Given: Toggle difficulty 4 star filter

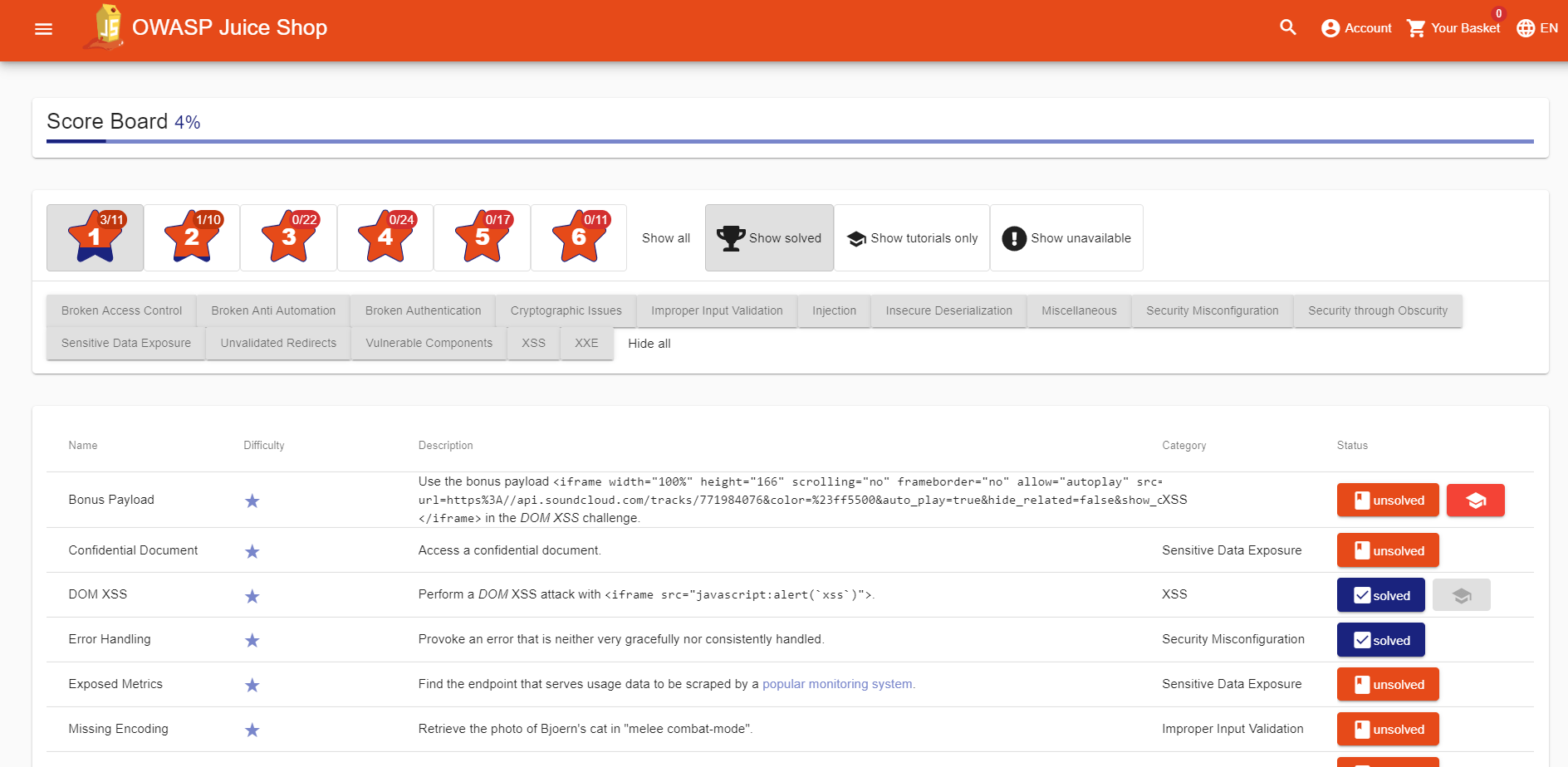Looking at the screenshot, I should [385, 238].
